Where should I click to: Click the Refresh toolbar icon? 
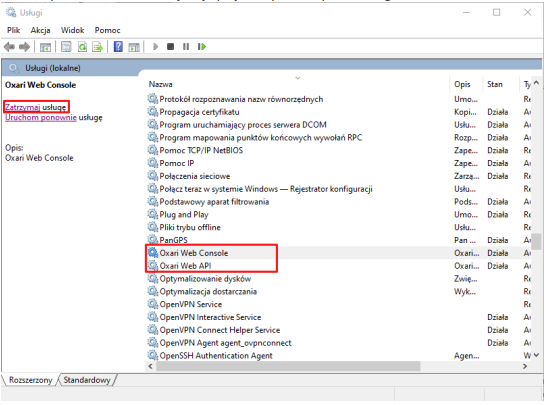click(x=82, y=47)
